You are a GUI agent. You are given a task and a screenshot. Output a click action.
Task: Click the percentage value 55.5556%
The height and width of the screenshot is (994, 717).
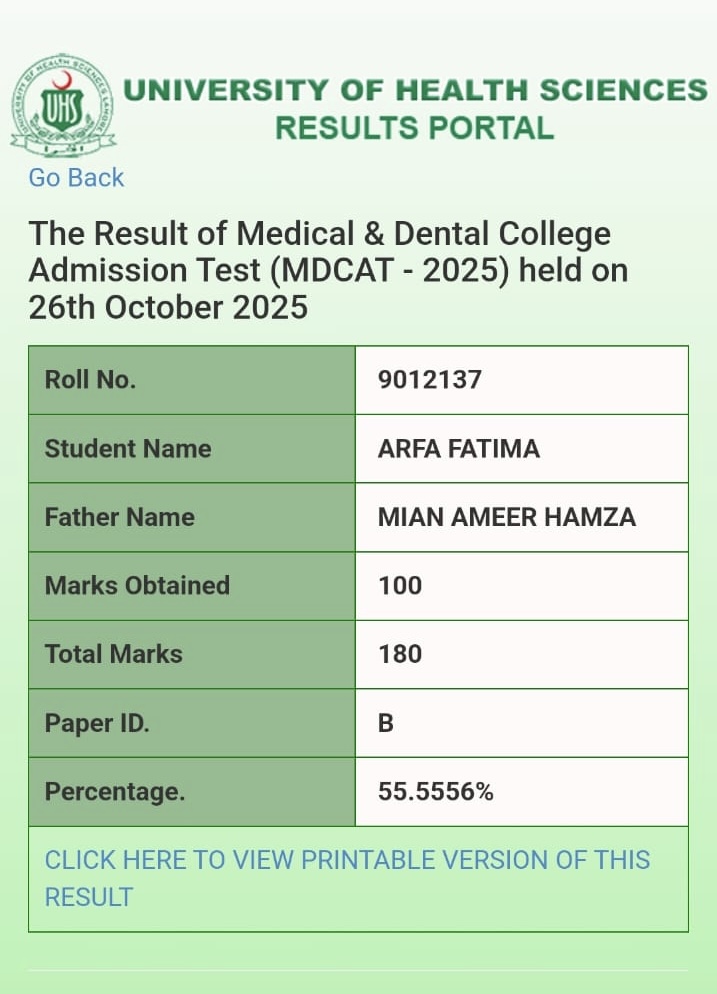(436, 792)
